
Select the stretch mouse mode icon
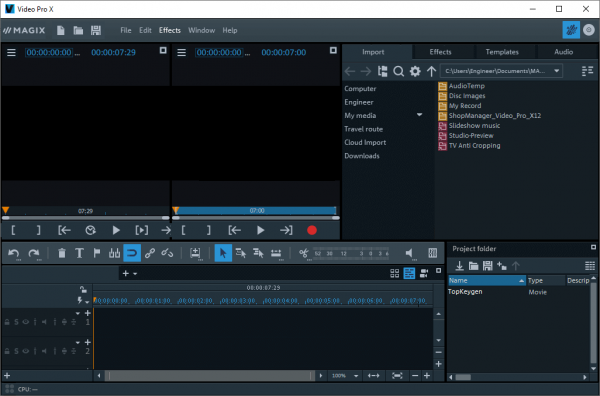[276, 253]
